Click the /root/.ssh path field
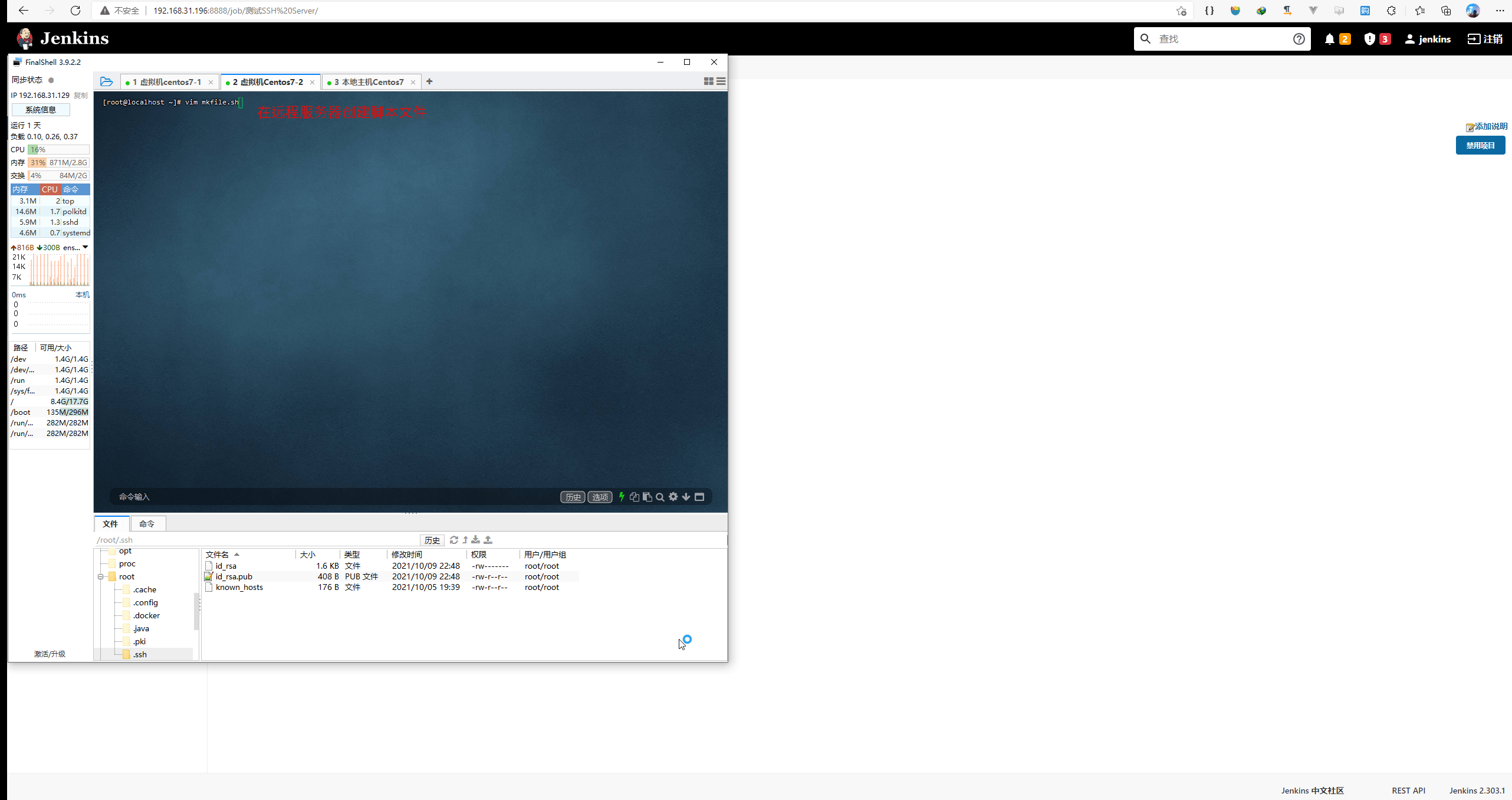 [x=257, y=540]
